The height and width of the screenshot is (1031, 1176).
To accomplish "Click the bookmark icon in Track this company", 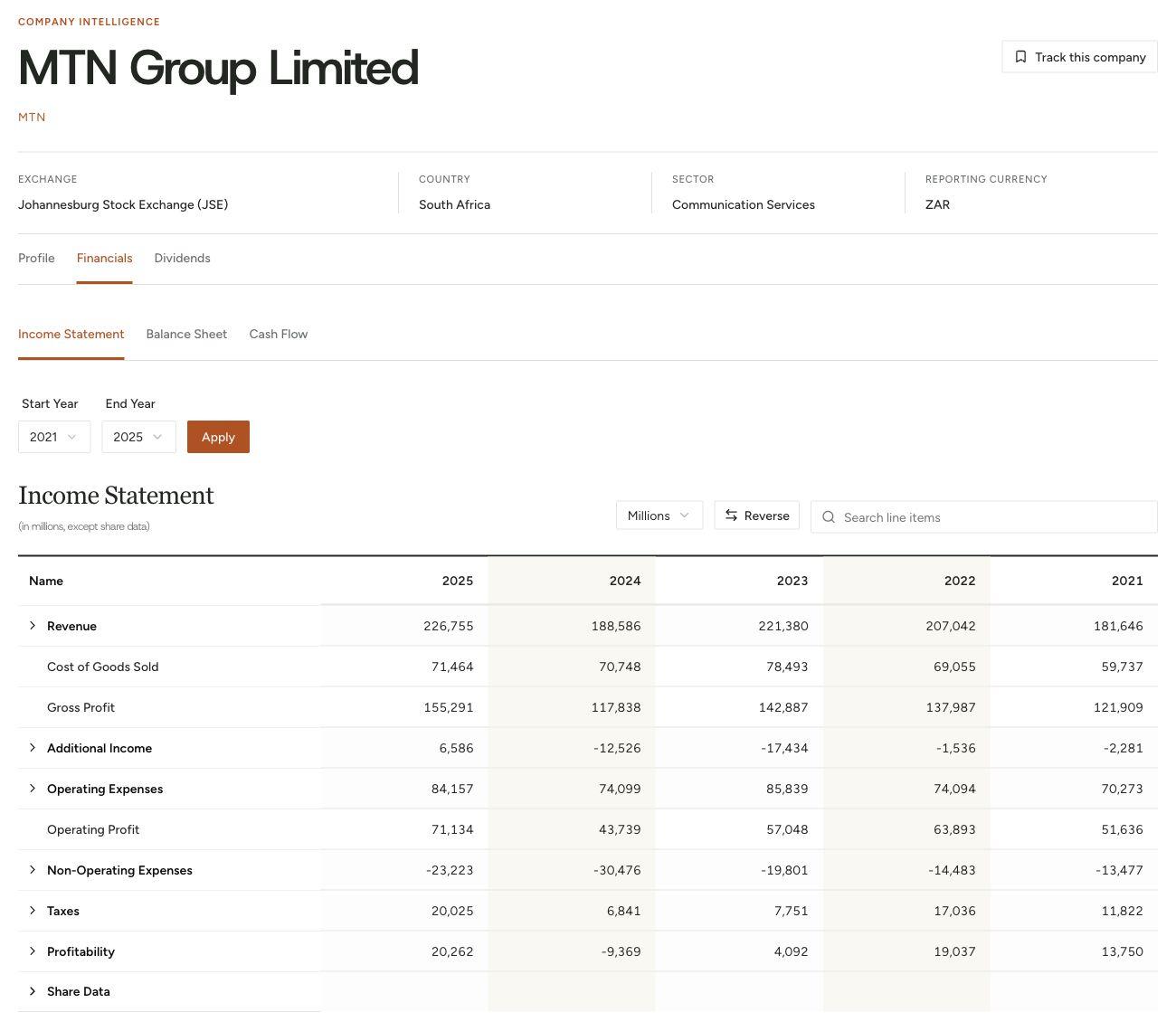I will (x=1020, y=57).
